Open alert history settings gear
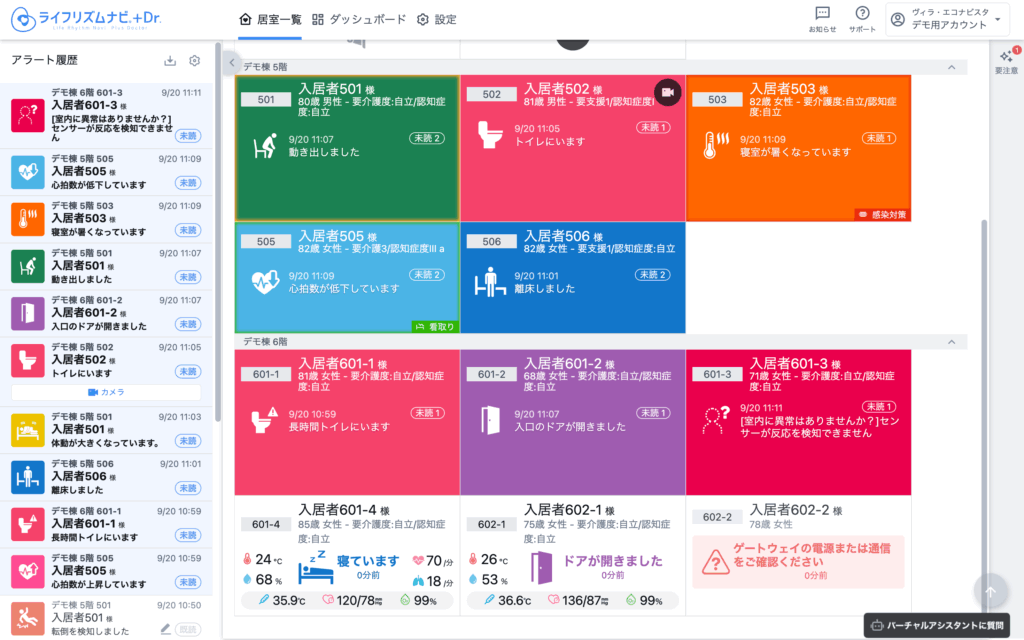Viewport: 1024px width, 640px height. (x=195, y=61)
